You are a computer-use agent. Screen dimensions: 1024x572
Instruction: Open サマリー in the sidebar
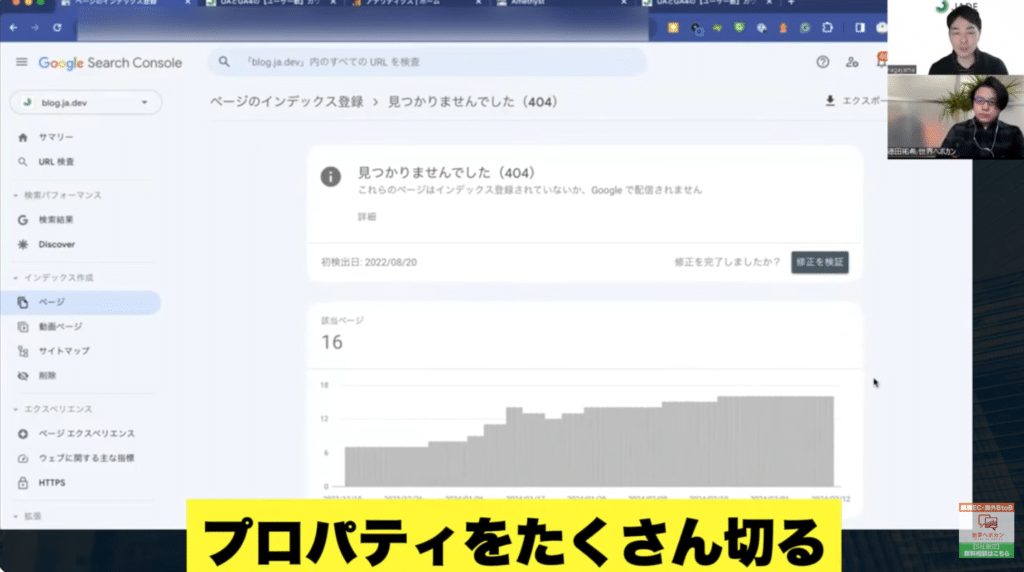(56, 137)
